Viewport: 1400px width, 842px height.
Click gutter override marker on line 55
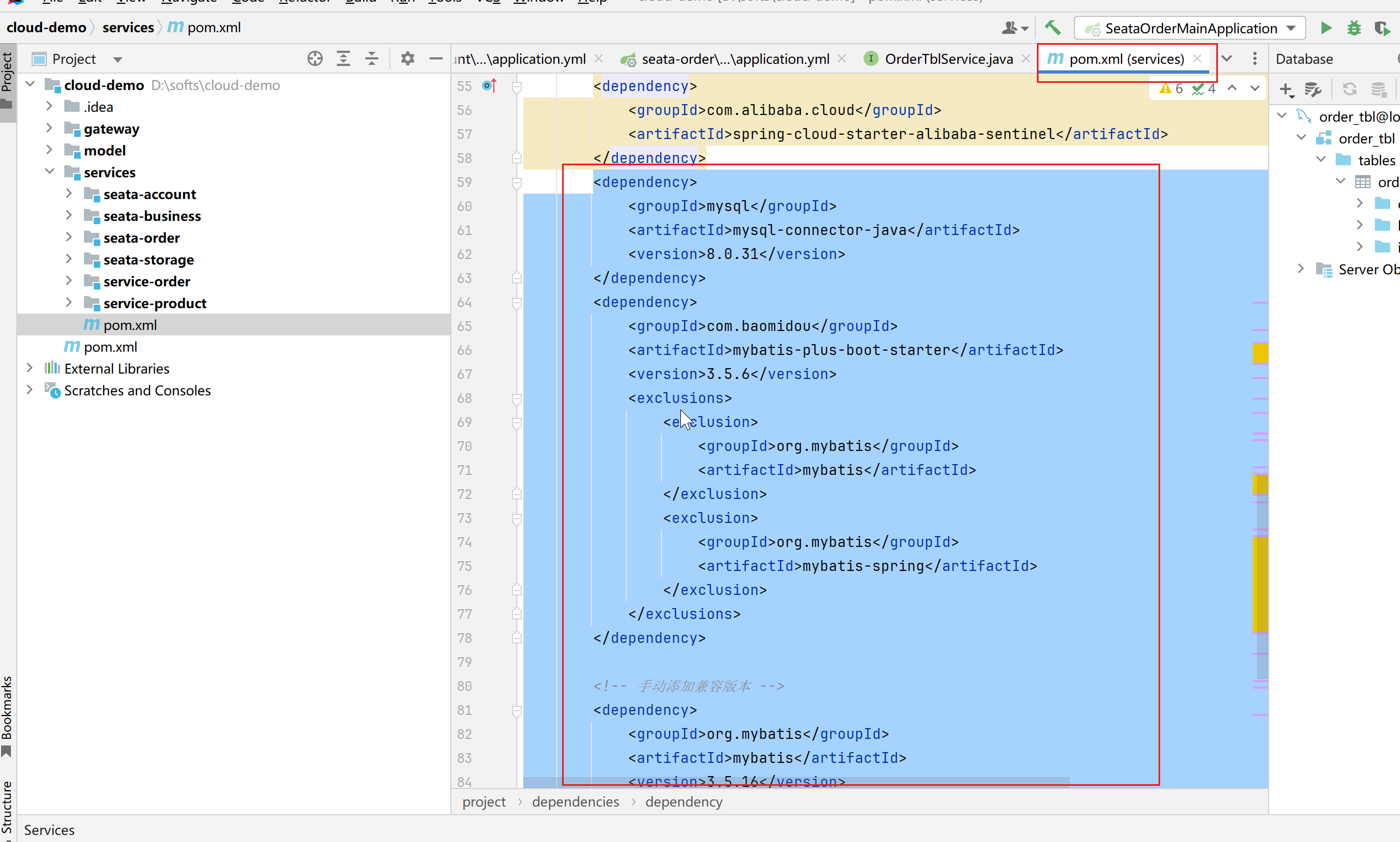489,86
